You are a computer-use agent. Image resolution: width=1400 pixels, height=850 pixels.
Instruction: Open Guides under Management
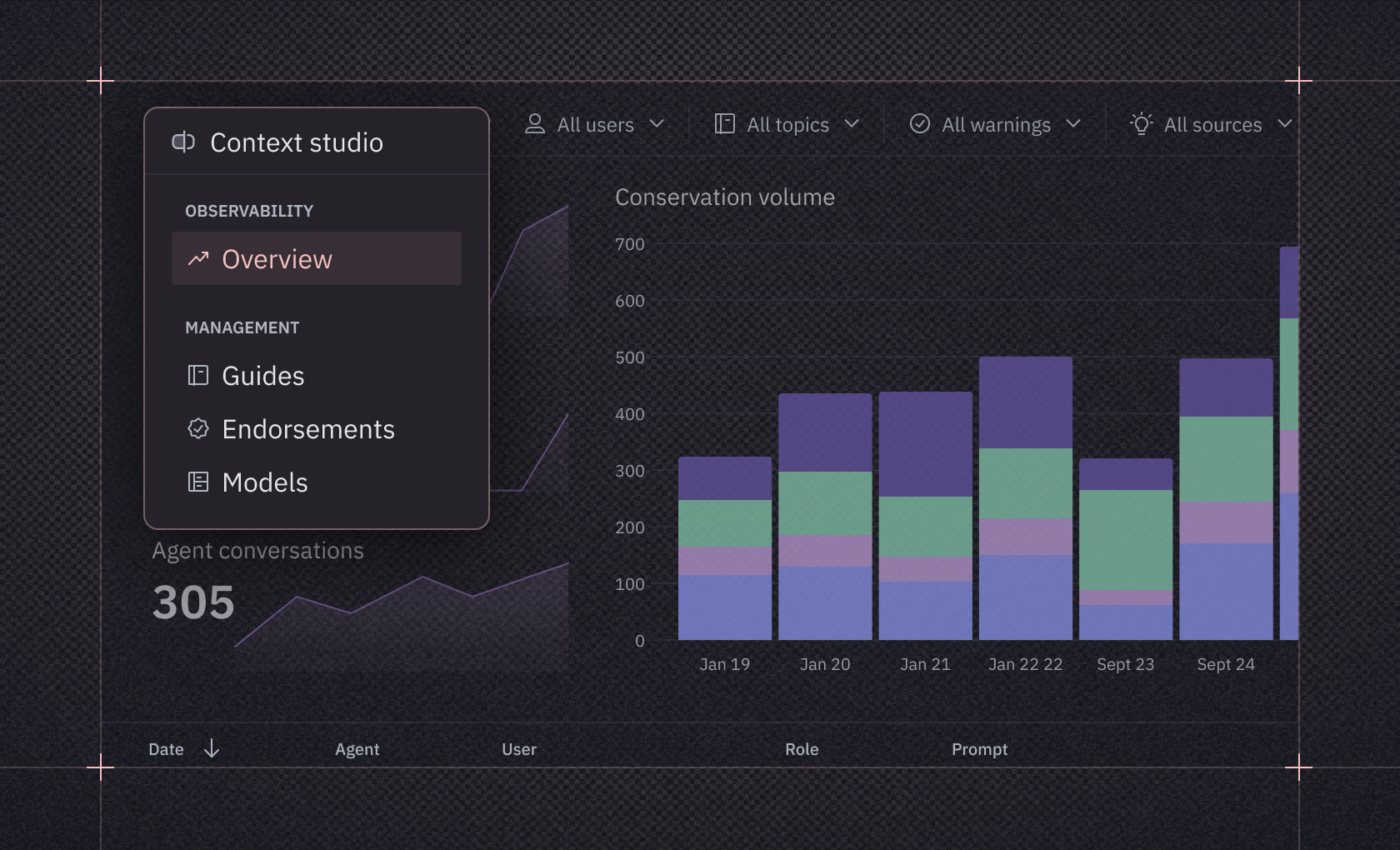pyautogui.click(x=262, y=376)
